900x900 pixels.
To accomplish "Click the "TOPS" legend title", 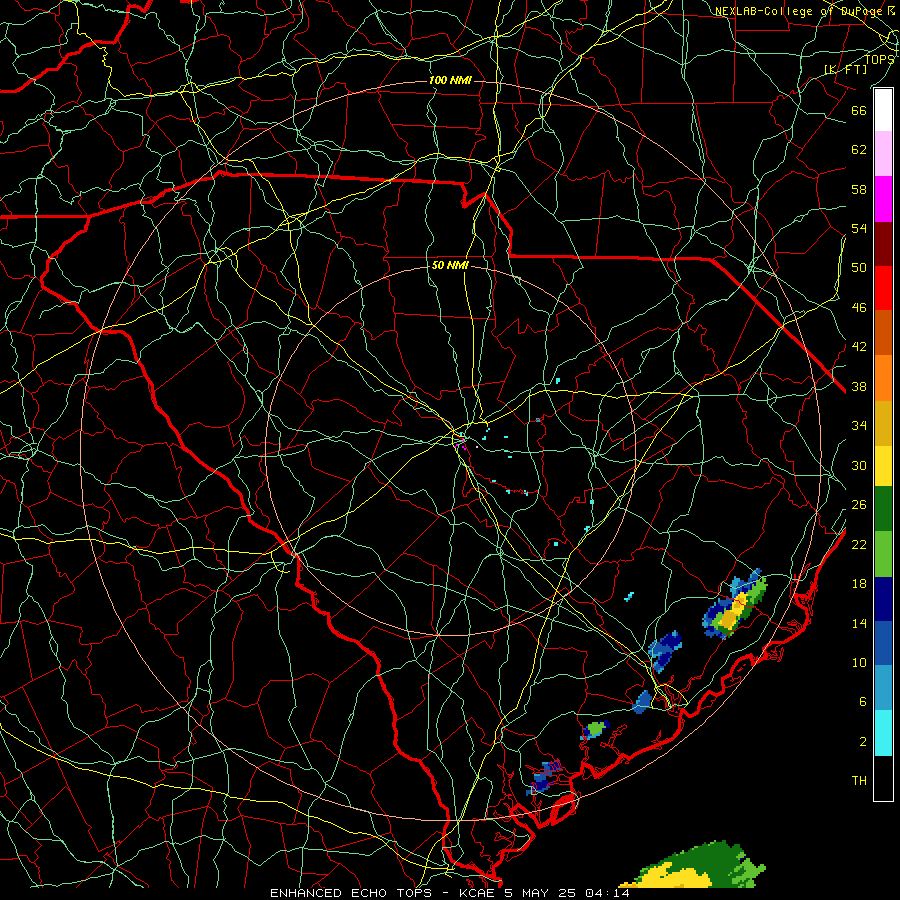I will (879, 59).
